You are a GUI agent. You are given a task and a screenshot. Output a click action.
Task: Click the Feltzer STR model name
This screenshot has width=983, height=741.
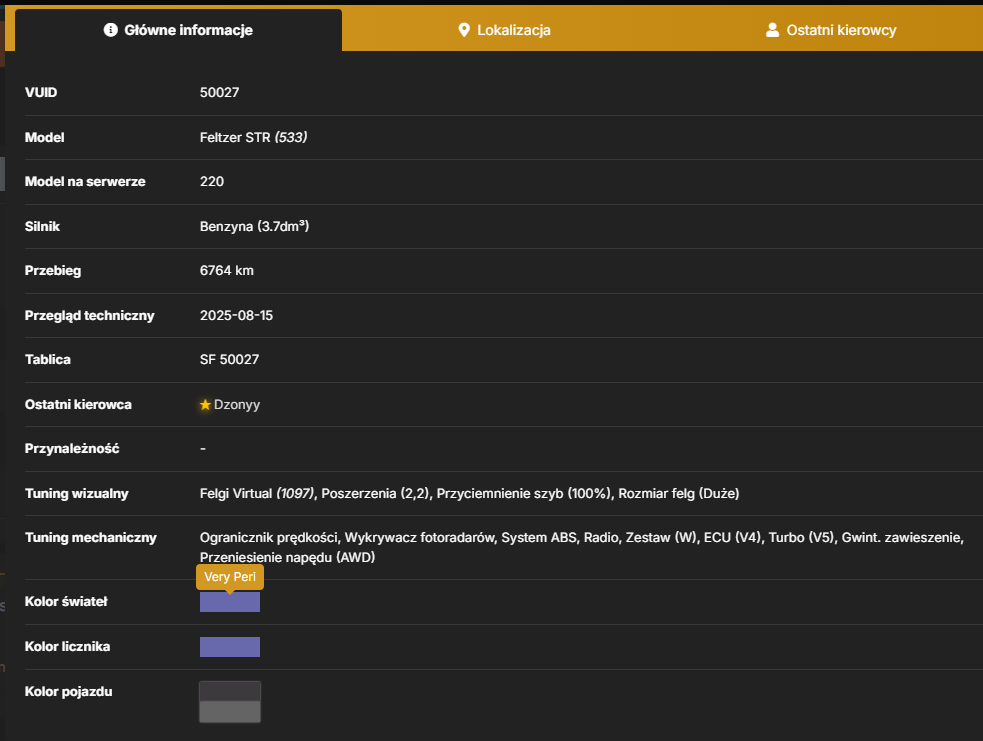tap(235, 137)
